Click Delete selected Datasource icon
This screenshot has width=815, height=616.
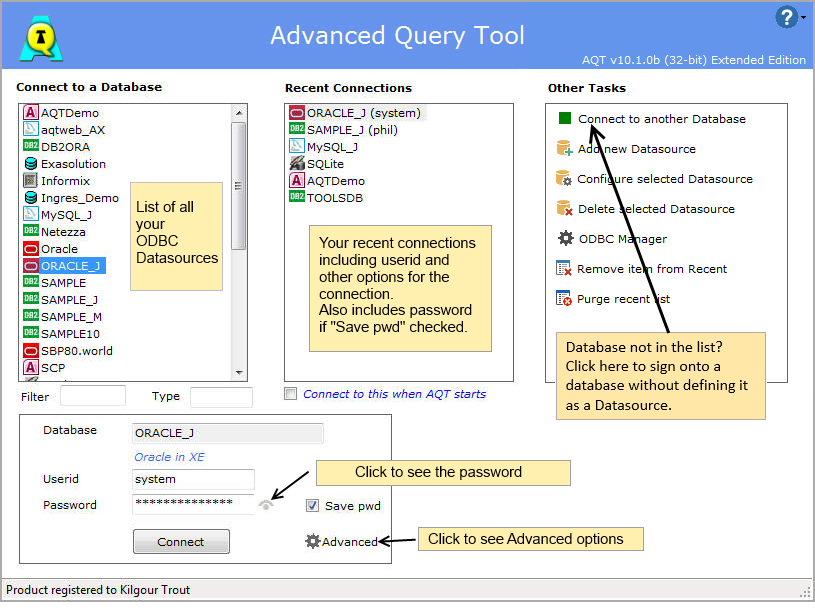pos(564,208)
